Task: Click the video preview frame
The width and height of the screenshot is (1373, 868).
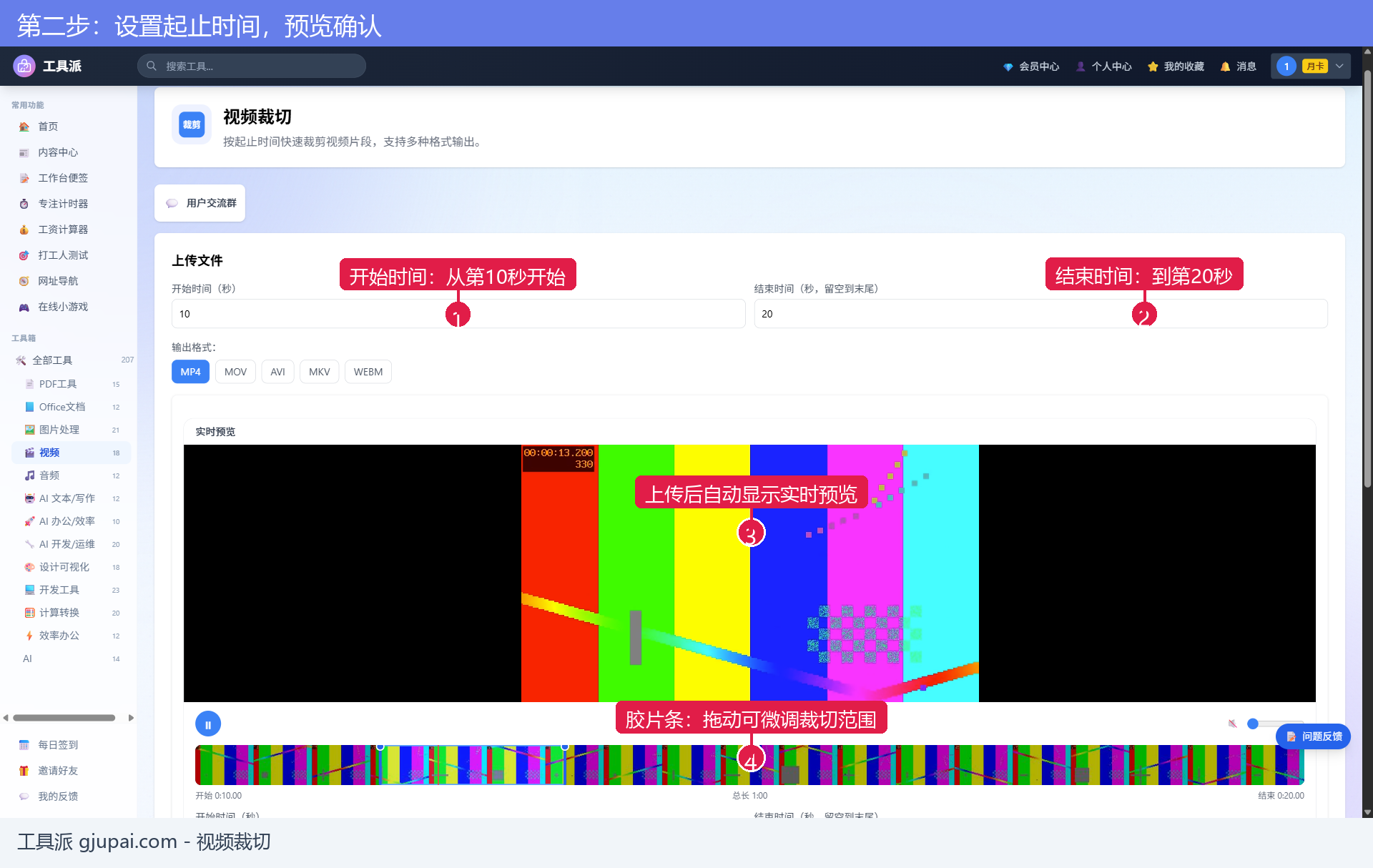Action: pyautogui.click(x=749, y=573)
